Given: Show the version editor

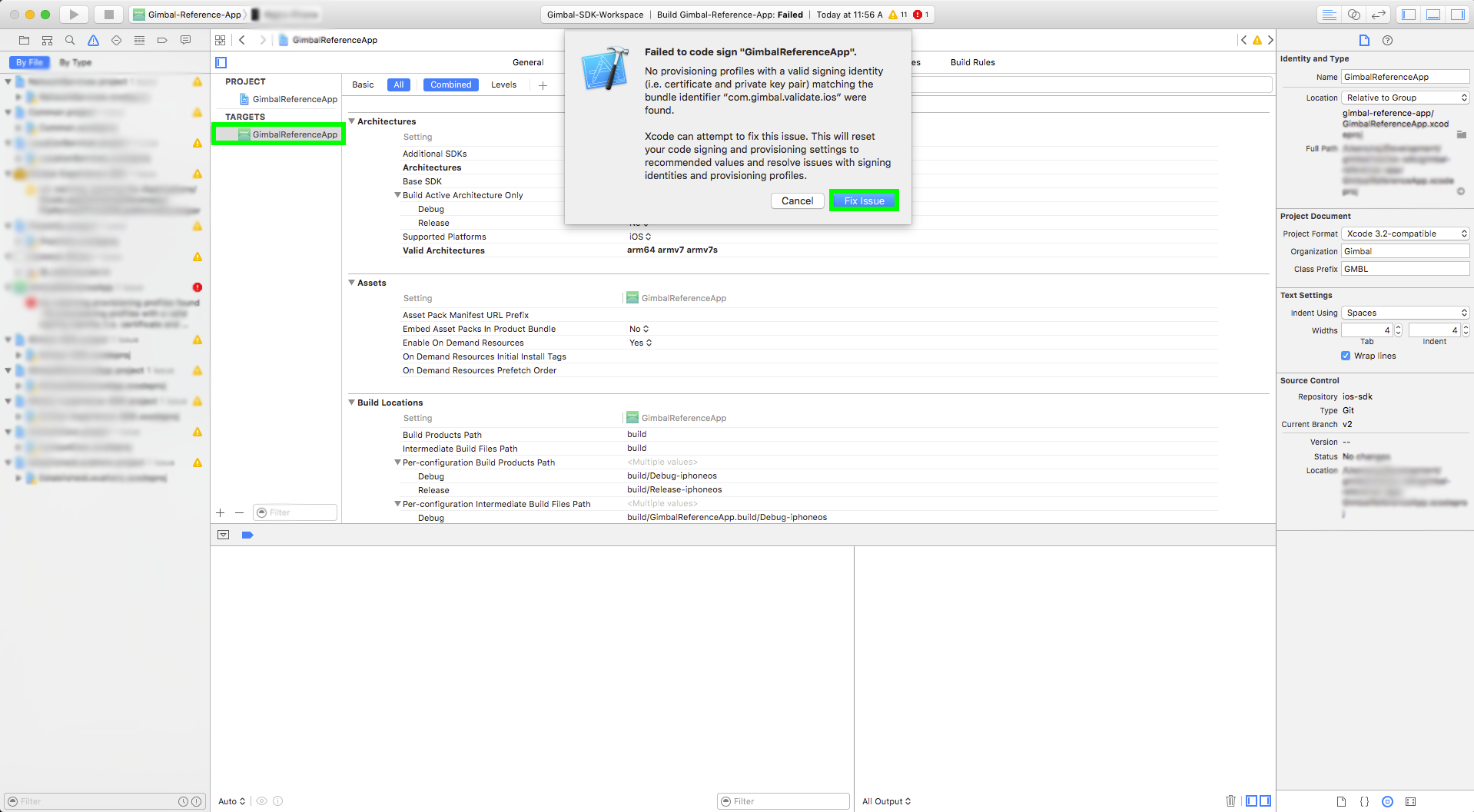Looking at the screenshot, I should pos(1379,15).
